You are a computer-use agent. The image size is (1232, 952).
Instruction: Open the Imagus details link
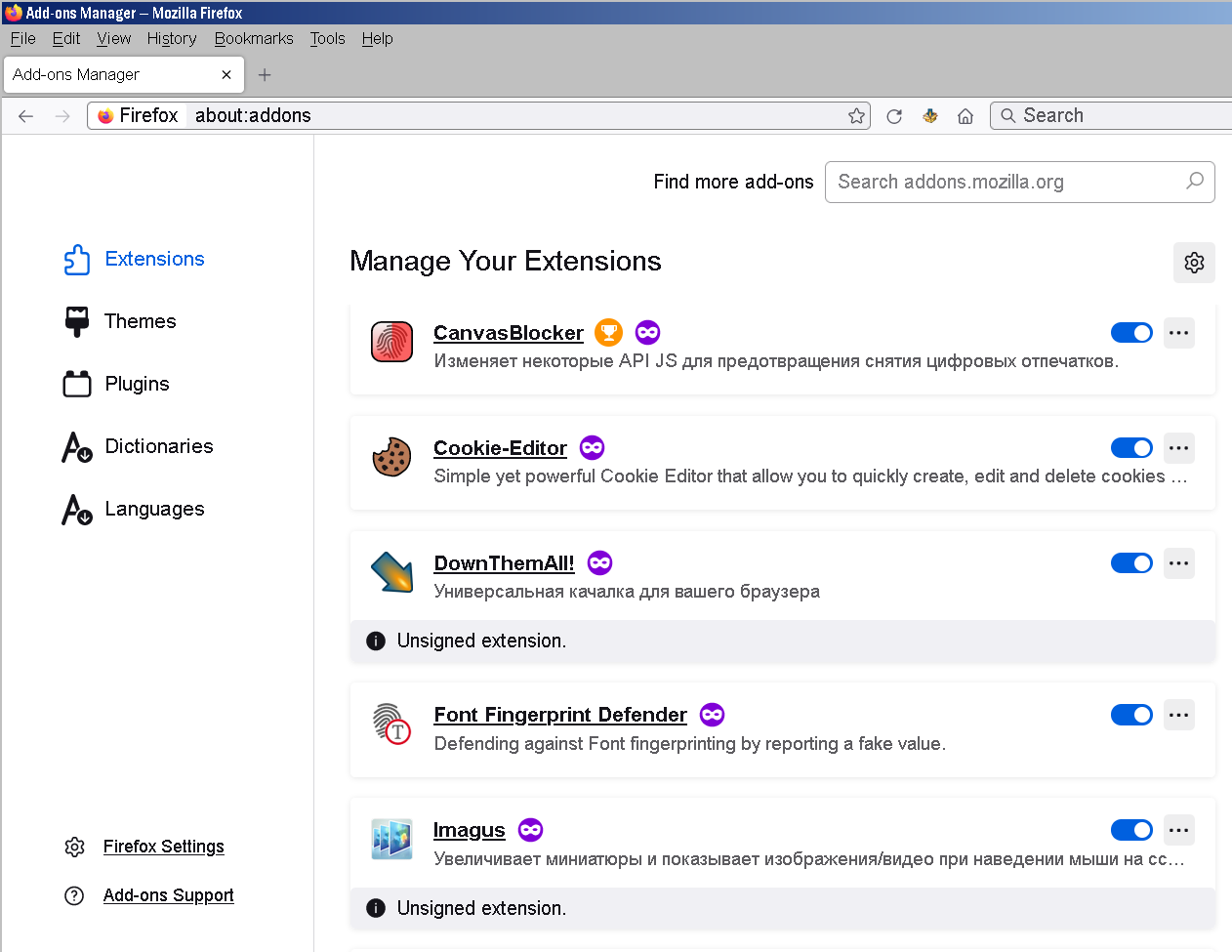click(470, 830)
